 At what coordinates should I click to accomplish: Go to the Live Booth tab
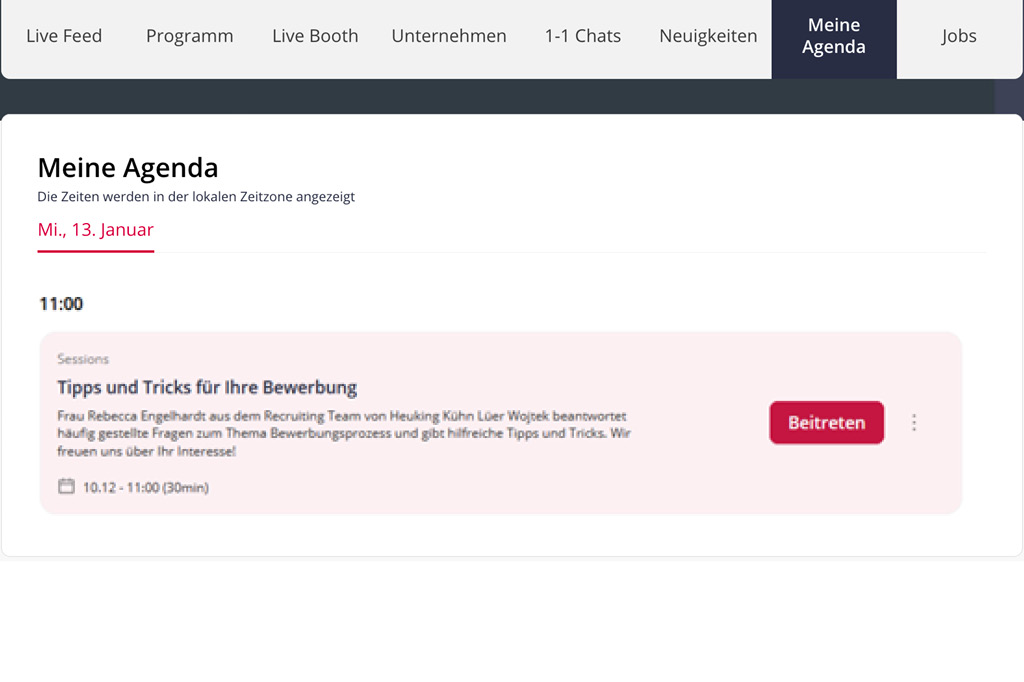coord(315,36)
